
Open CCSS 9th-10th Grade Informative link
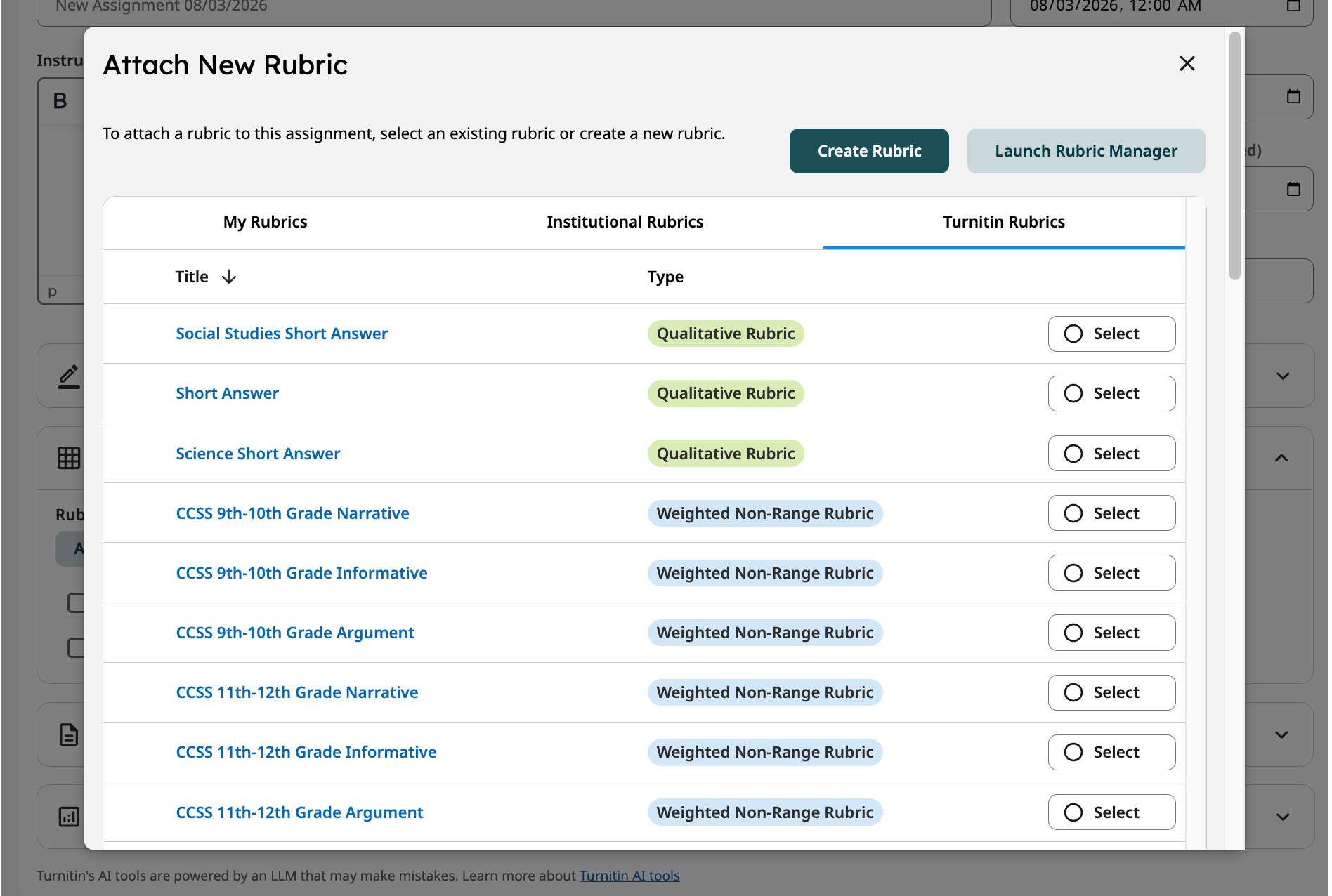tap(301, 573)
